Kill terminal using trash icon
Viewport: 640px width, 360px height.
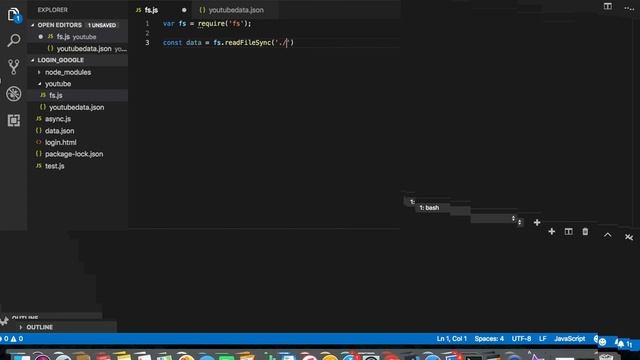(x=585, y=231)
